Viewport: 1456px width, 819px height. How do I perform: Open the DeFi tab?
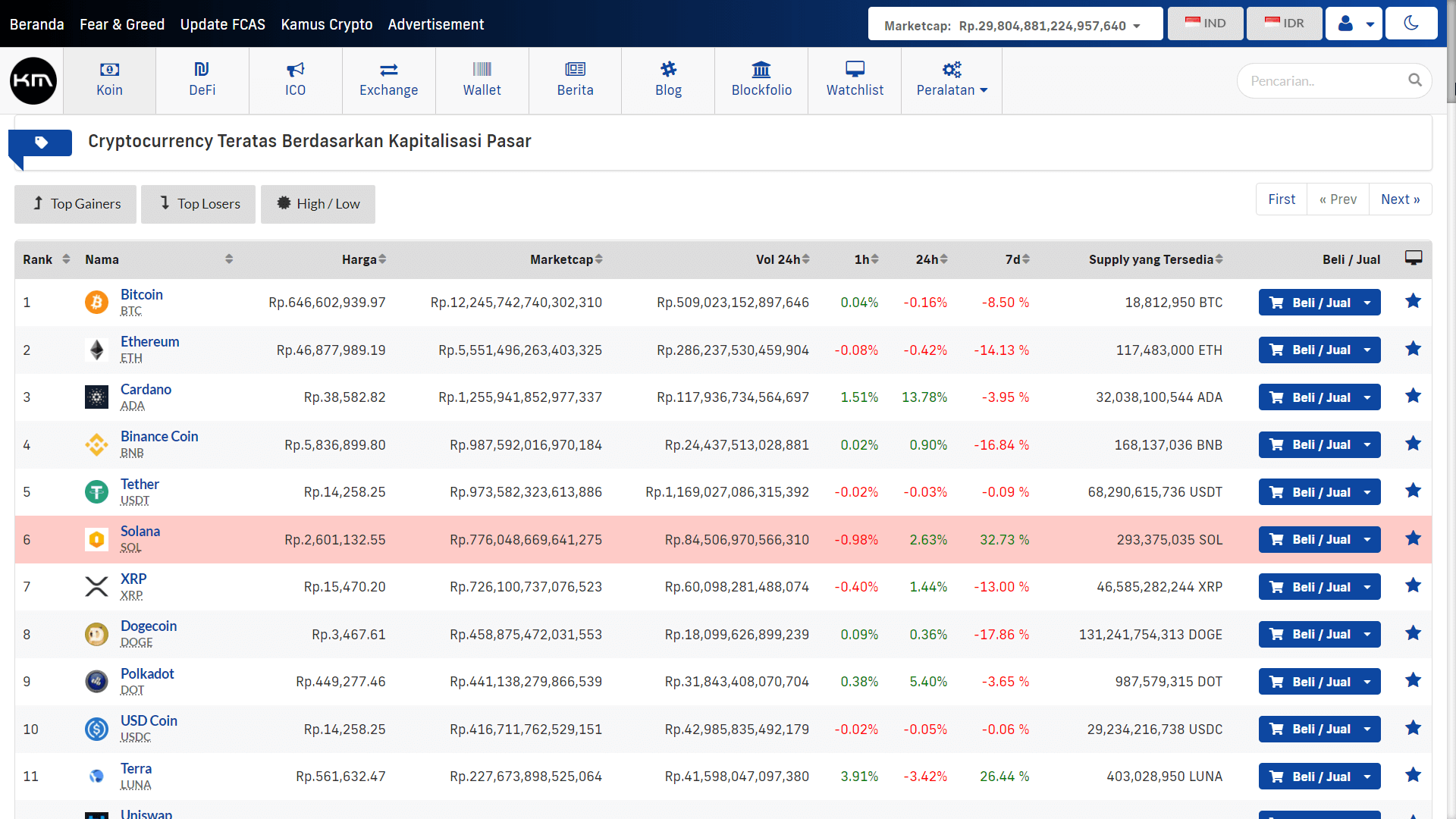click(x=202, y=81)
